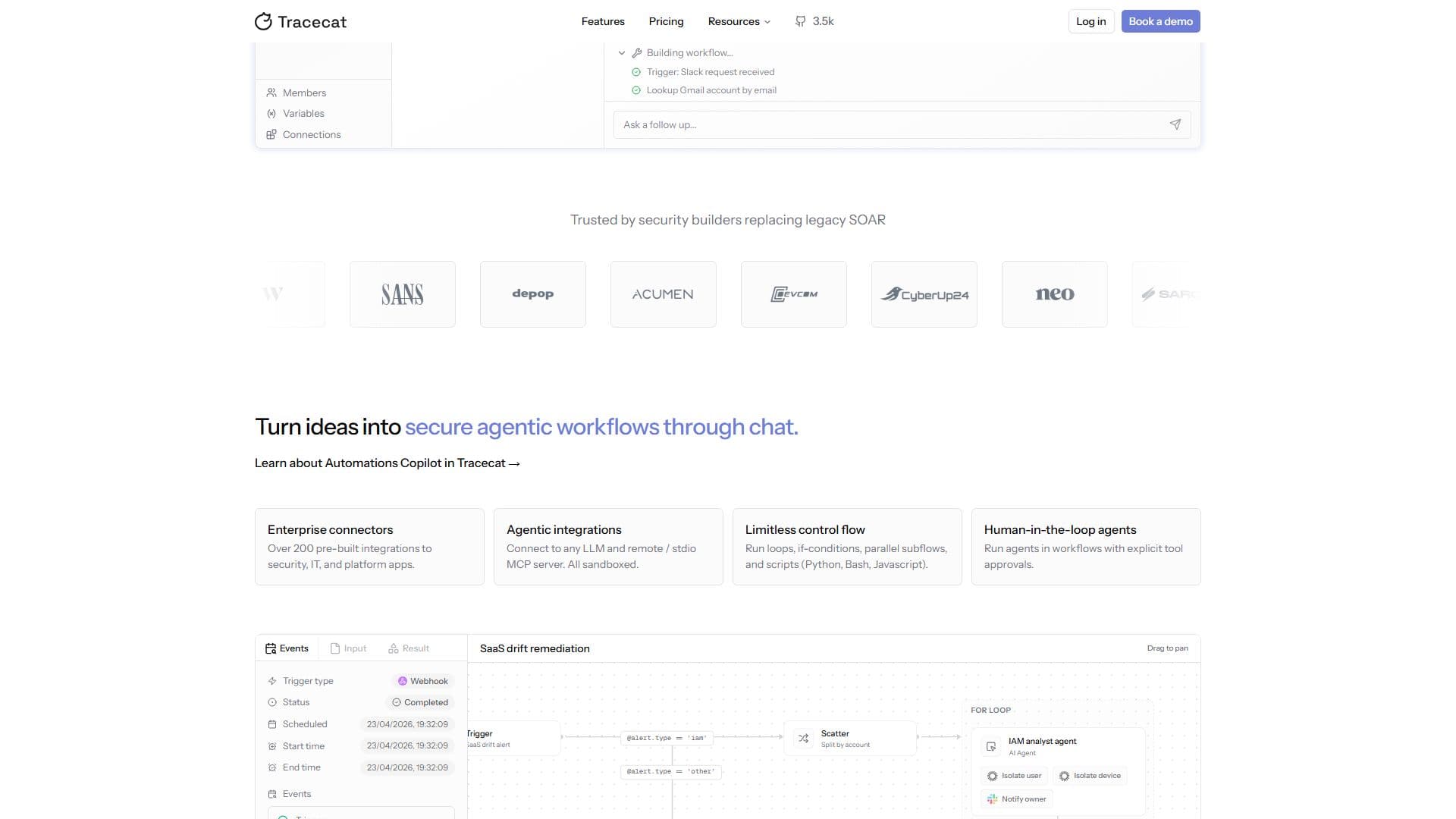Click the Tracecat logo icon
Image resolution: width=1456 pixels, height=819 pixels.
(x=263, y=21)
